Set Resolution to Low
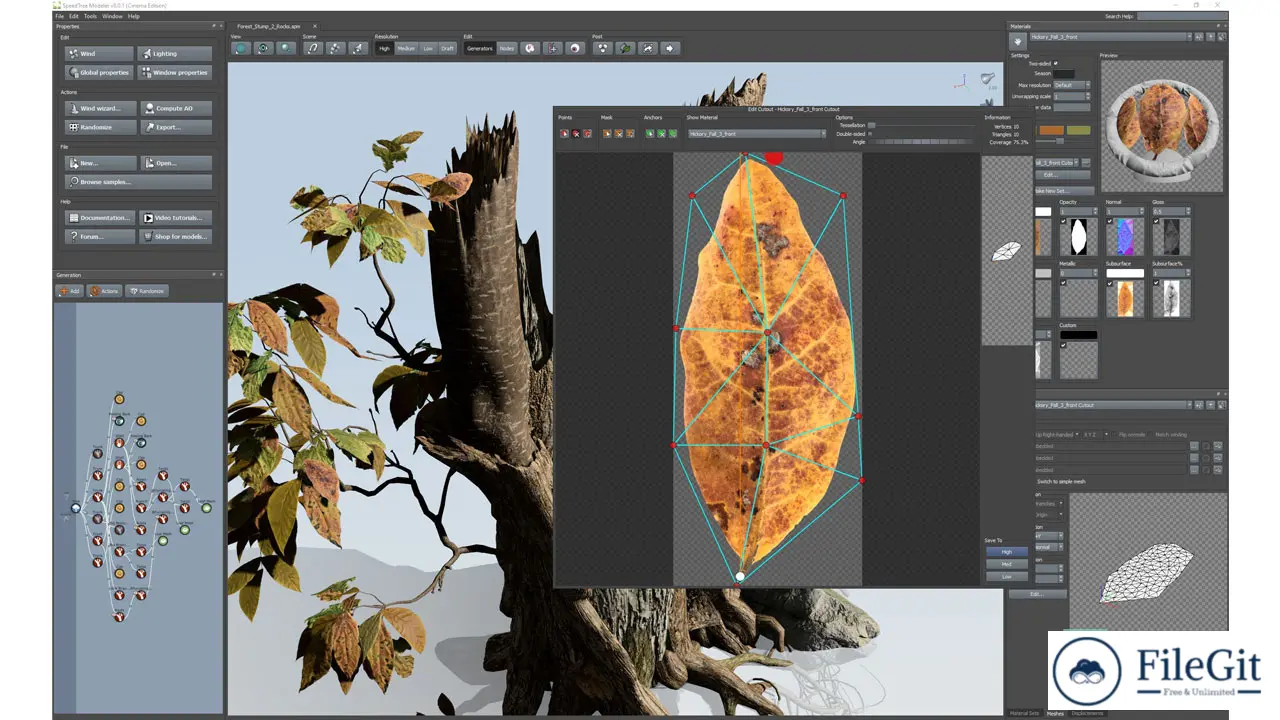The height and width of the screenshot is (720, 1280). pos(428,48)
